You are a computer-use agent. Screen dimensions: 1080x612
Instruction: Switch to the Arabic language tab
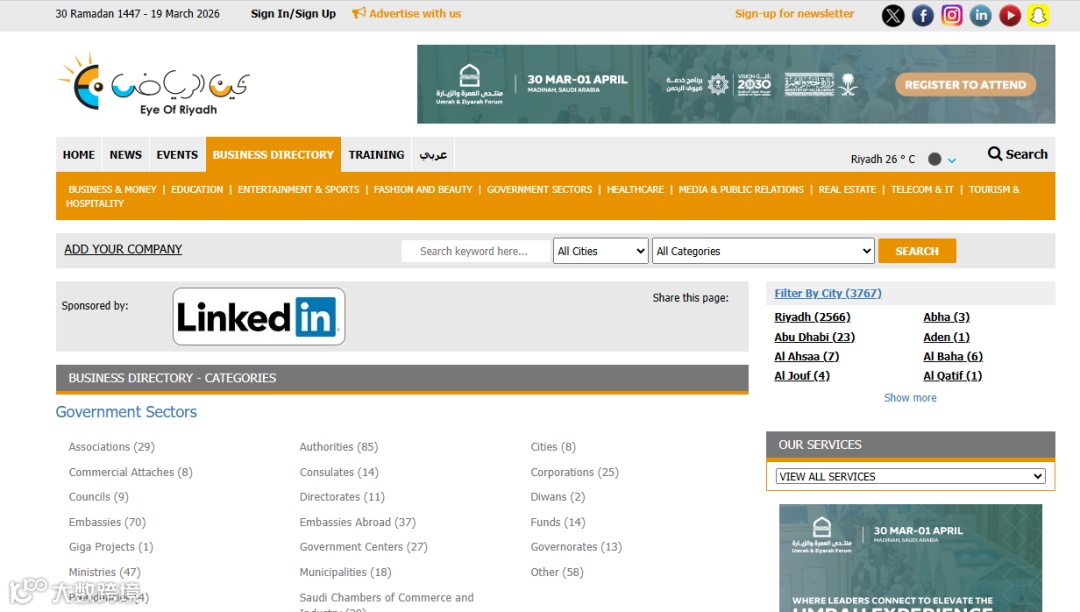click(x=433, y=155)
